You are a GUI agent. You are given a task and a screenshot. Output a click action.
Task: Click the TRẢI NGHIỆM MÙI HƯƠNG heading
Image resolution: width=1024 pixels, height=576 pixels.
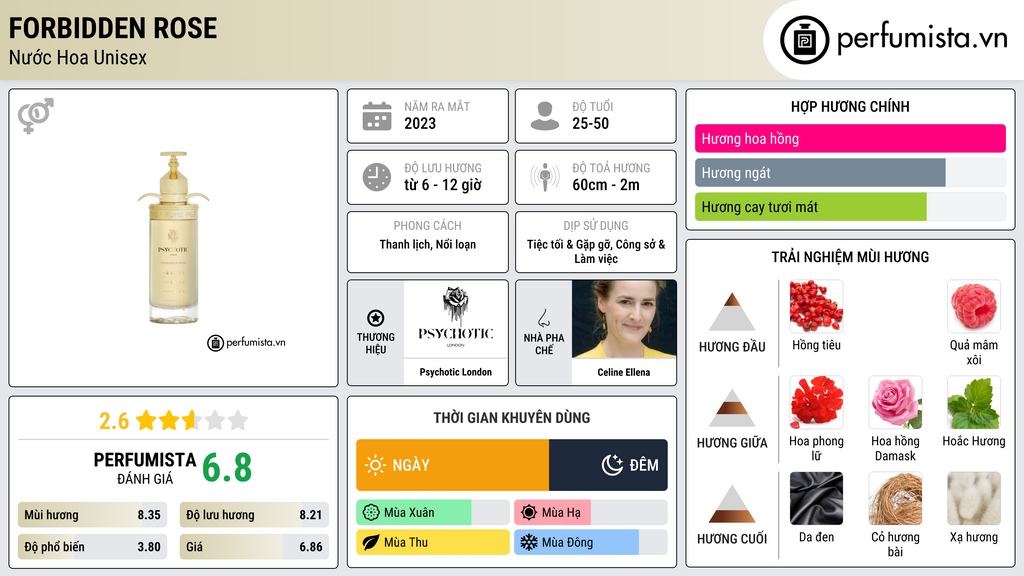[x=850, y=257]
